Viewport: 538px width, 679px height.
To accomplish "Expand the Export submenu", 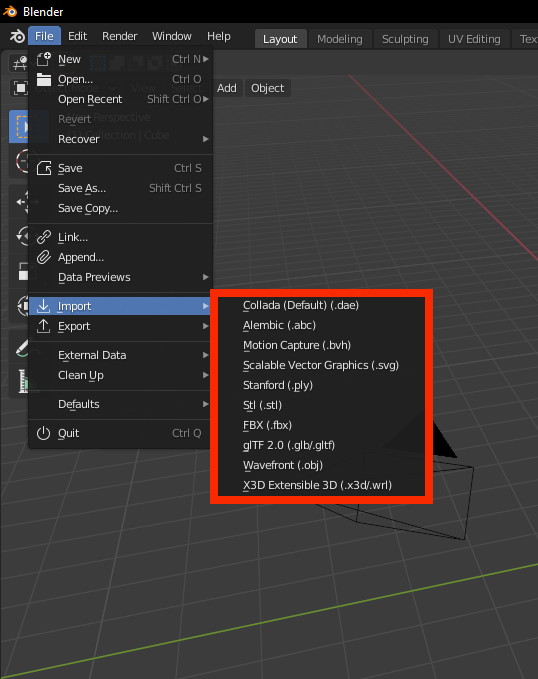I will (121, 326).
